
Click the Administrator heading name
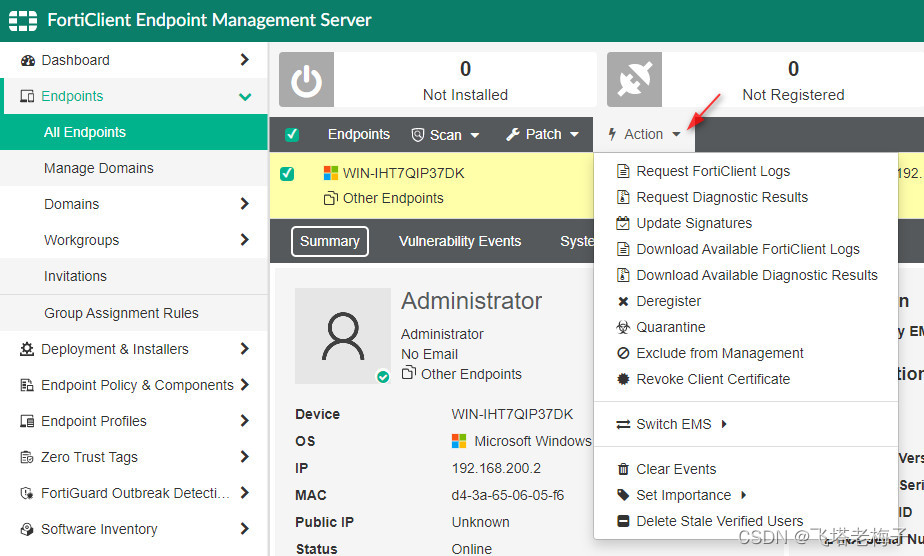click(471, 301)
